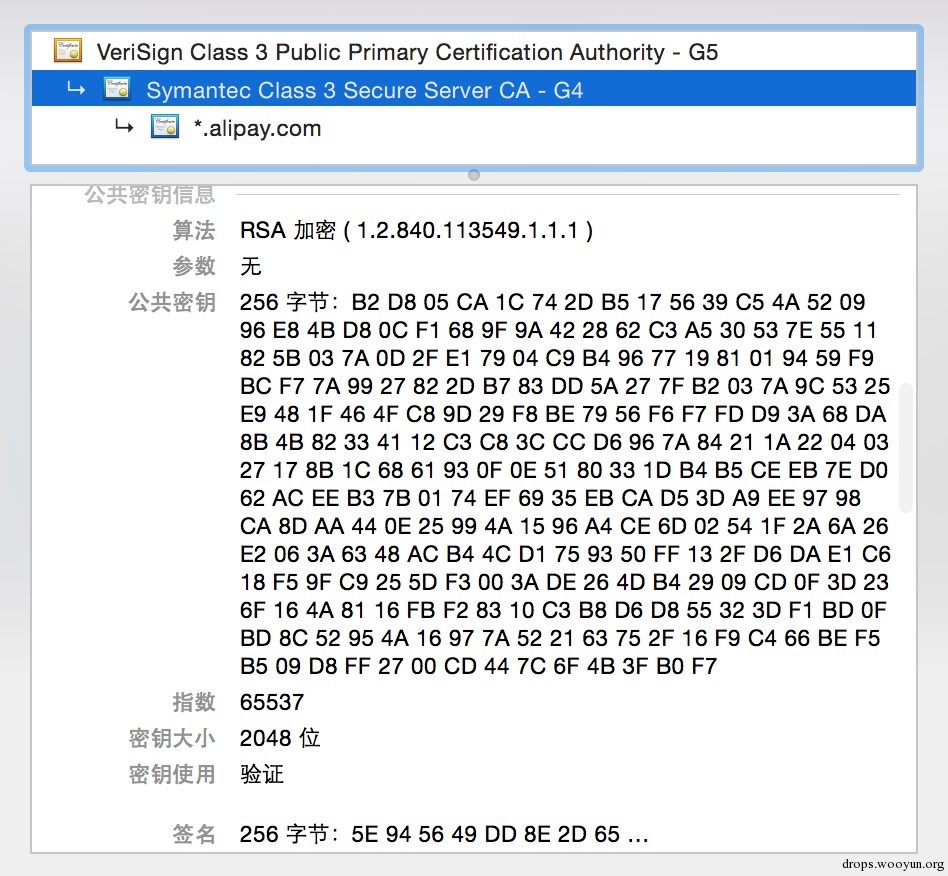The width and height of the screenshot is (948, 876).
Task: Click the key usage value 验证
Action: coord(262,774)
